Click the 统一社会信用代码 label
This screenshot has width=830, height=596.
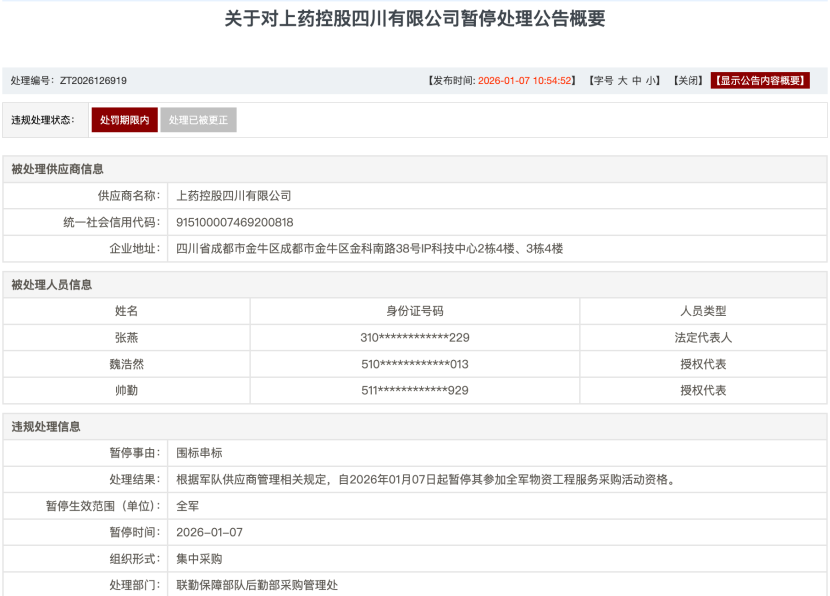pyautogui.click(x=111, y=222)
